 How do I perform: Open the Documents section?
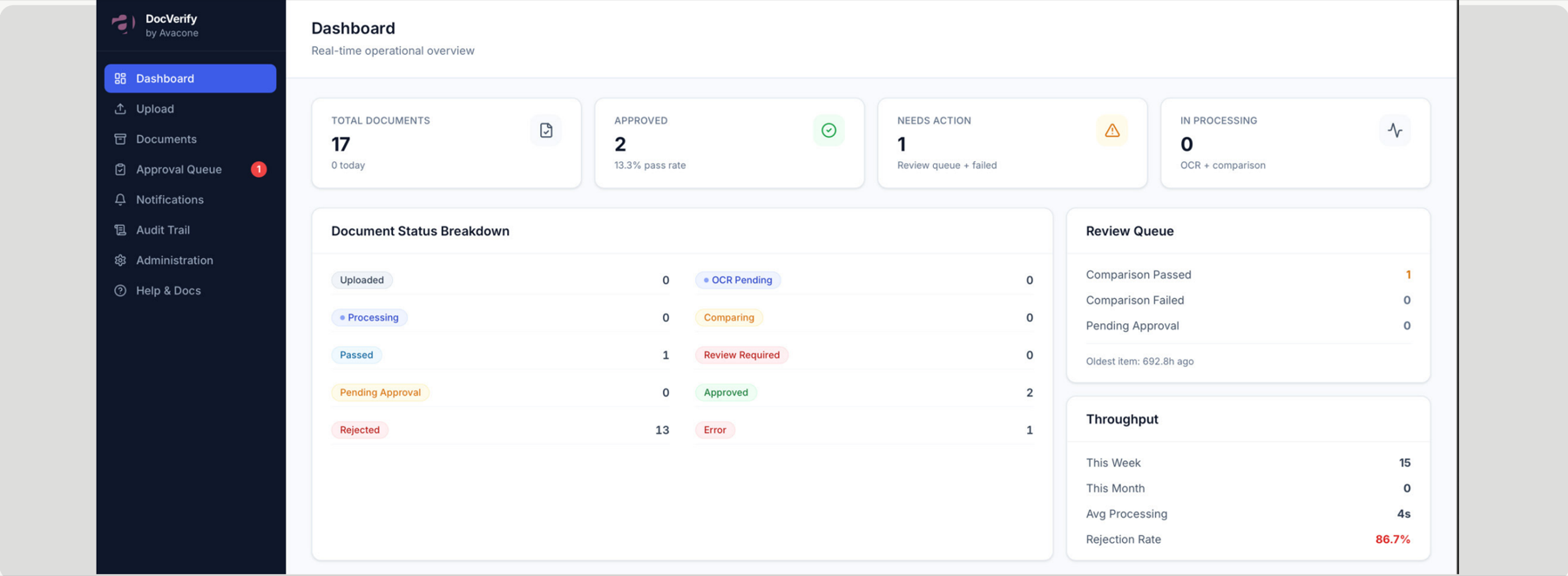click(190, 139)
